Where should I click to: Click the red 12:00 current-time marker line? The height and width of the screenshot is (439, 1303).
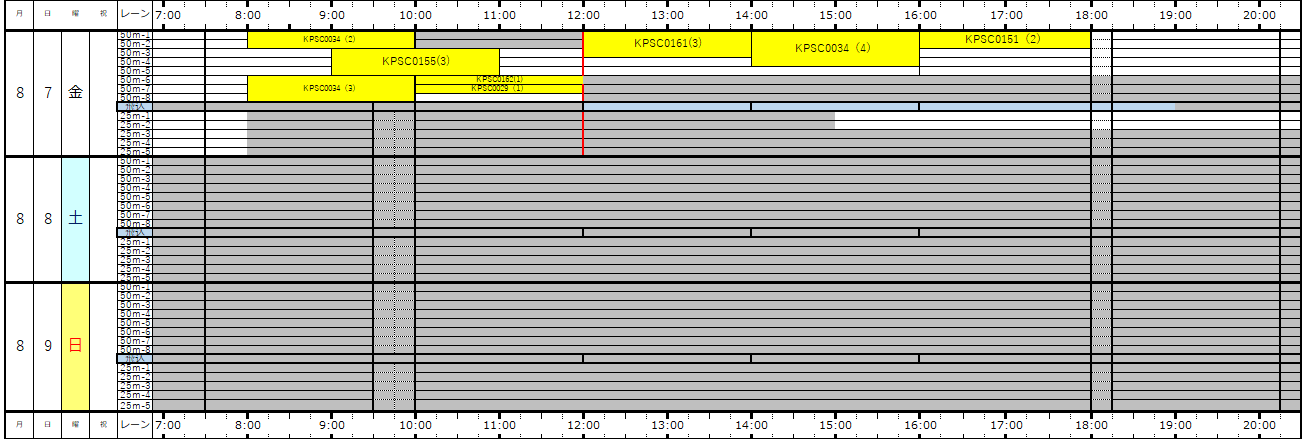tap(583, 93)
